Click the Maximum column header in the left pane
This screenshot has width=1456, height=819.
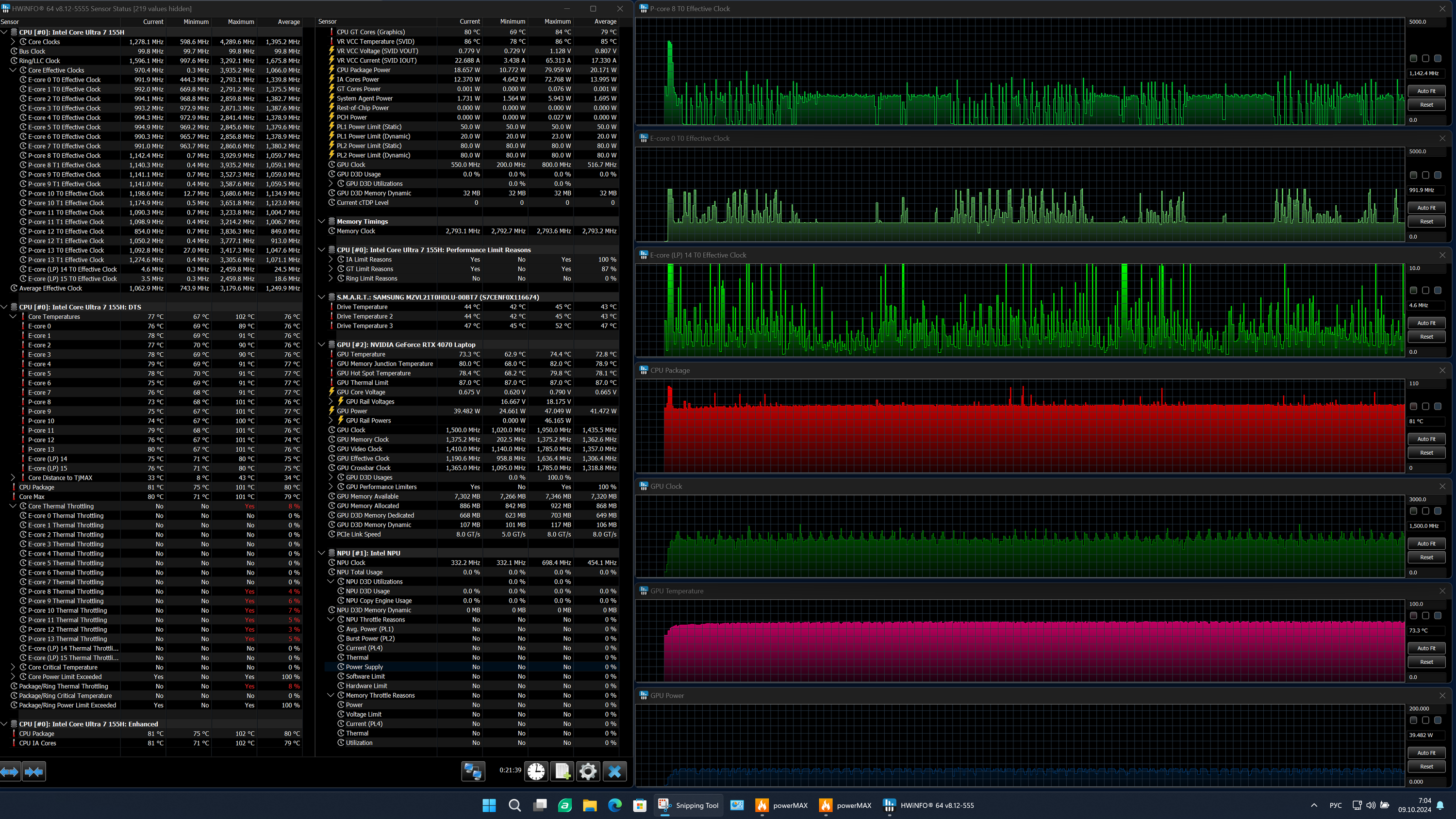pos(241,21)
